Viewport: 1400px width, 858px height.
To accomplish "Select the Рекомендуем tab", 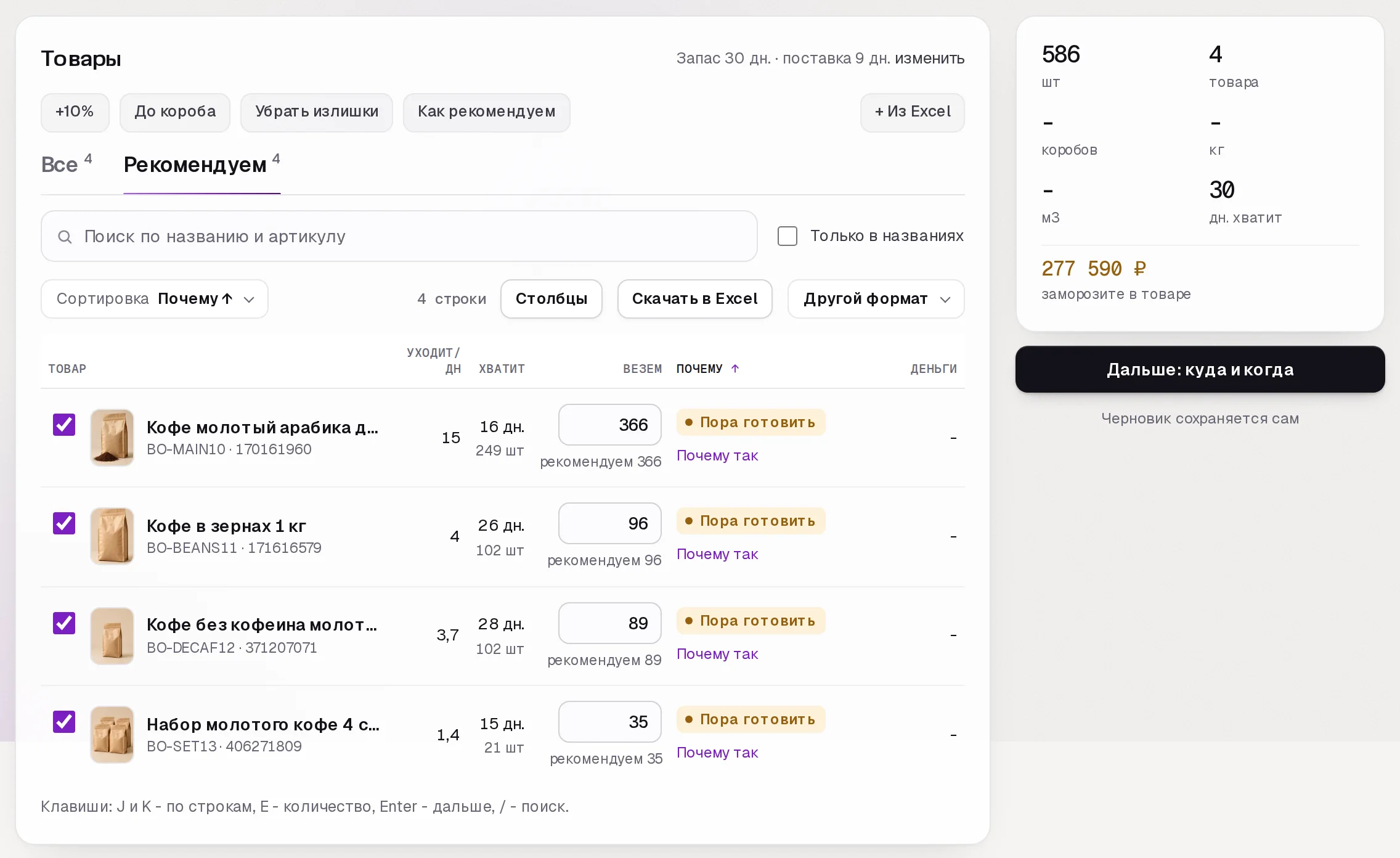I will 202,165.
